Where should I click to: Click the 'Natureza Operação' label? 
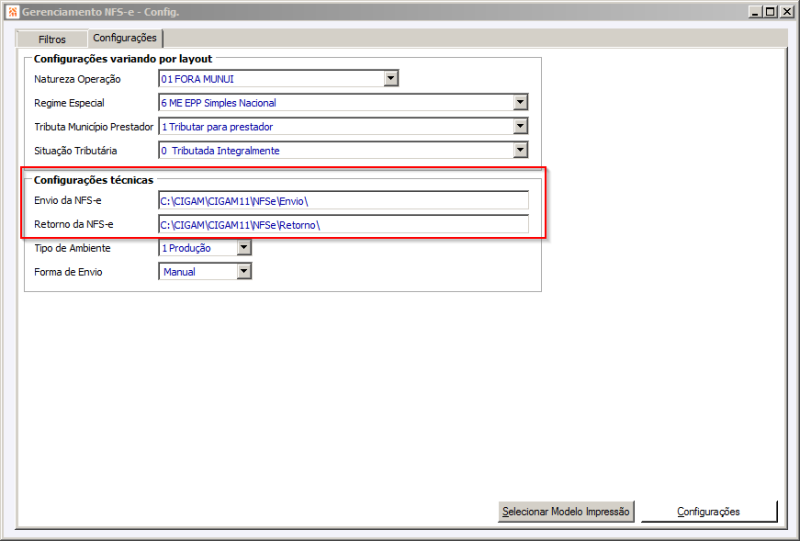(78, 79)
